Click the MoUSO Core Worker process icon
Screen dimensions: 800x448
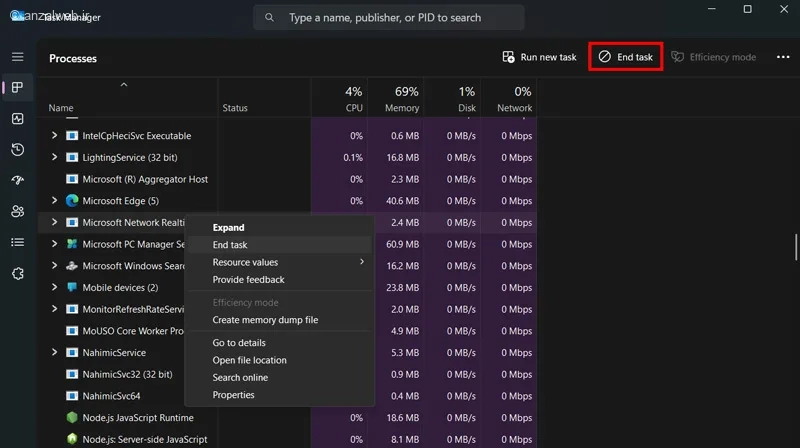[72, 331]
